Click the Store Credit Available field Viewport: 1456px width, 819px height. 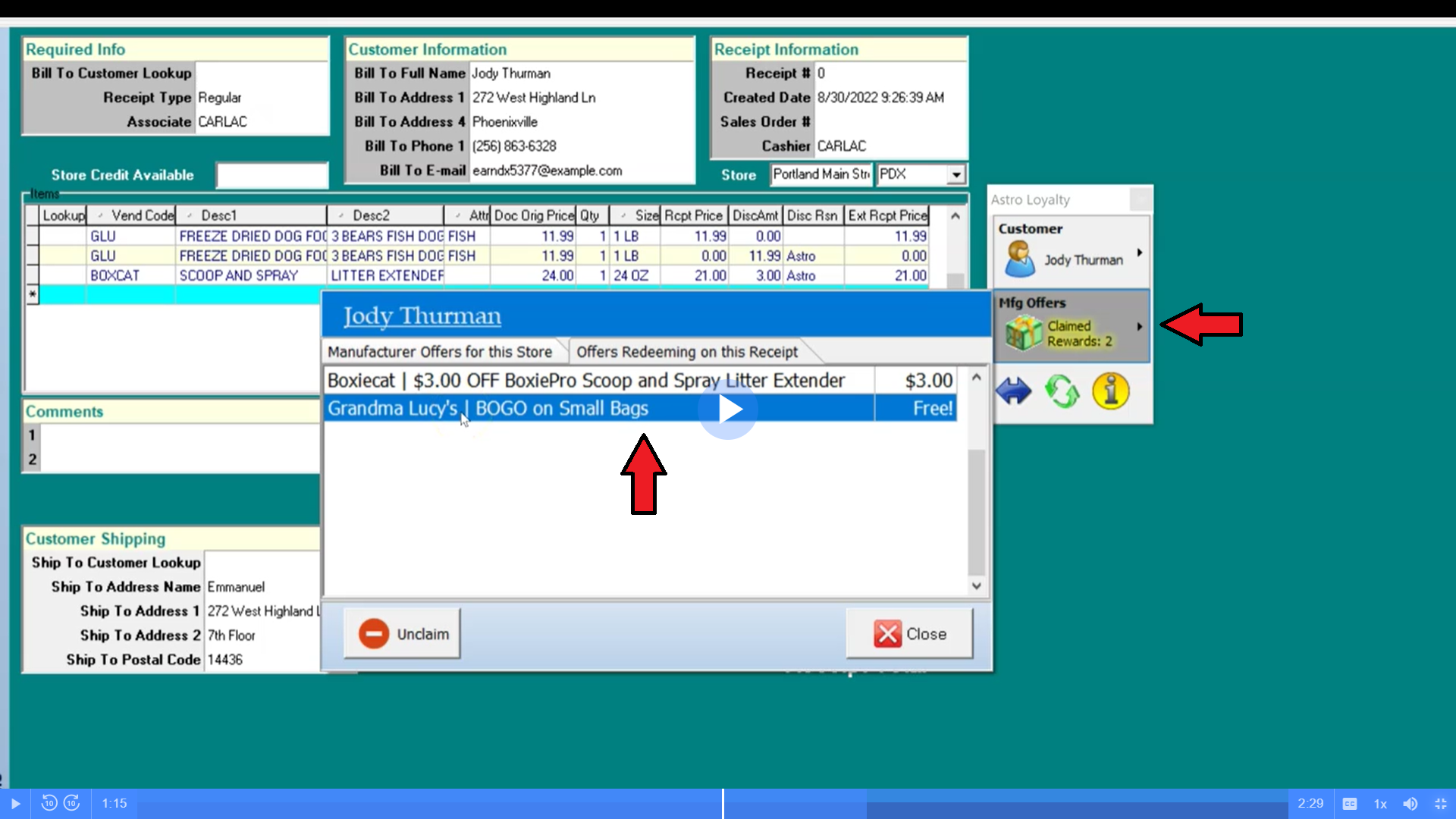(x=272, y=175)
